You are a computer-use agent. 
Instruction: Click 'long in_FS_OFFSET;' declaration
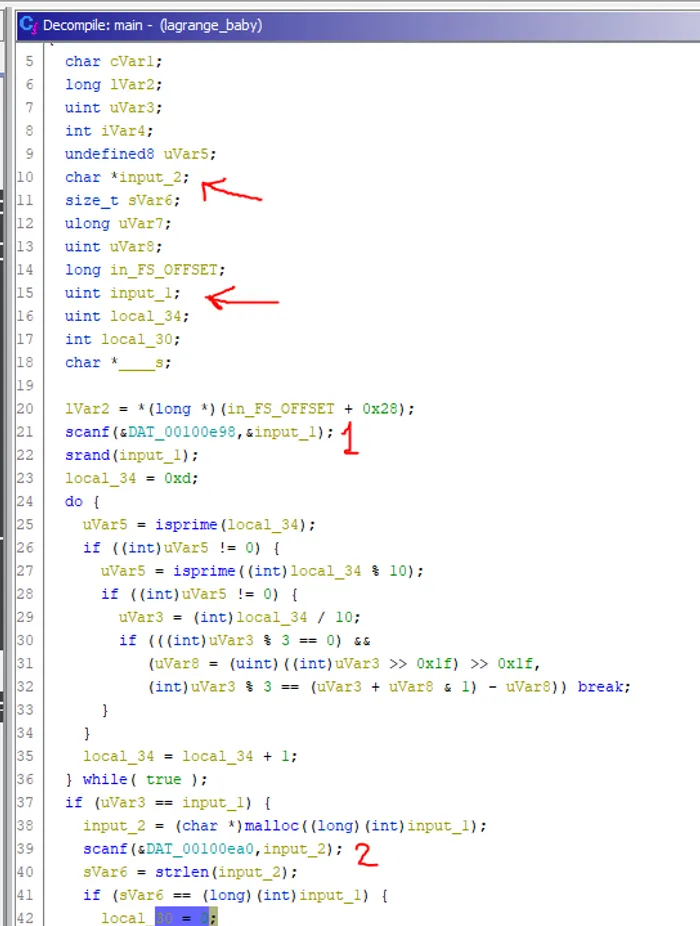coord(145,270)
